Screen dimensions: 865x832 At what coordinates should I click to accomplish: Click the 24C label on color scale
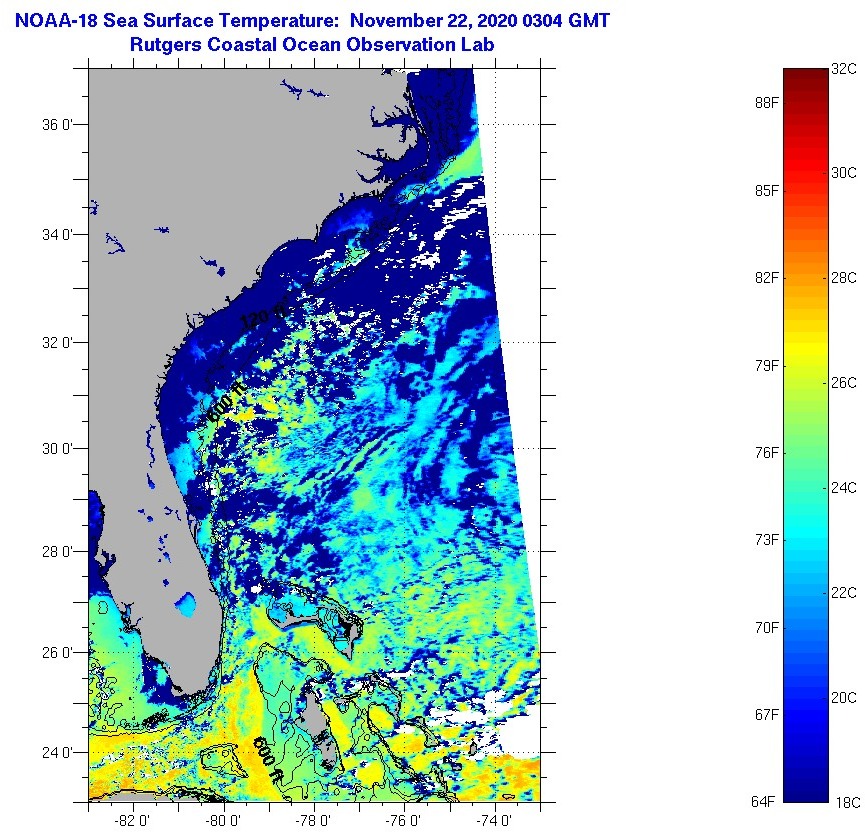844,488
